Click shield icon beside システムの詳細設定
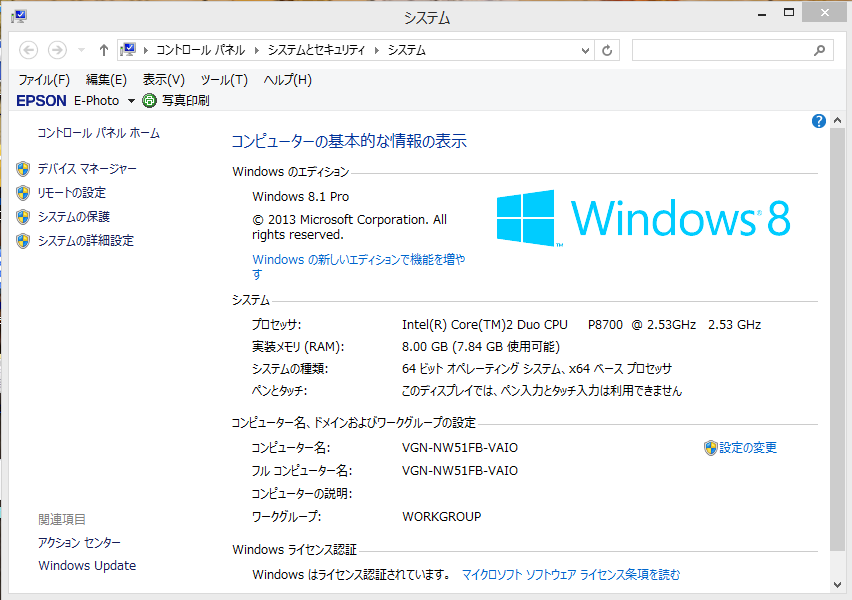The image size is (852, 600). pos(23,241)
